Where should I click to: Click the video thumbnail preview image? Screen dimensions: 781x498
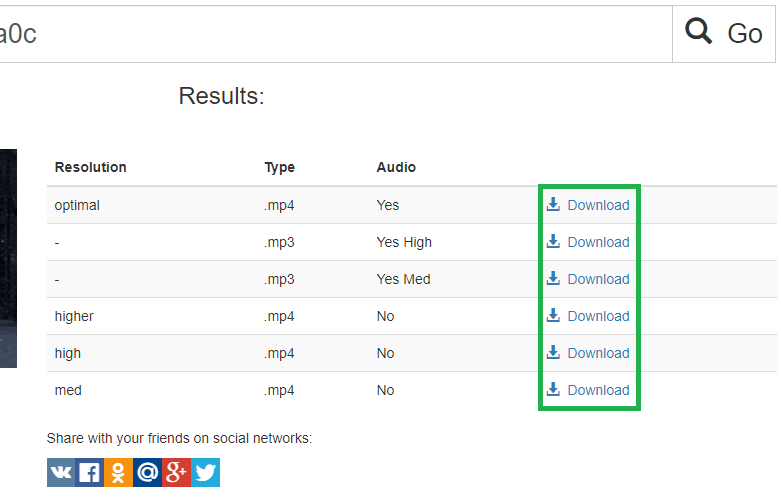tap(8, 258)
